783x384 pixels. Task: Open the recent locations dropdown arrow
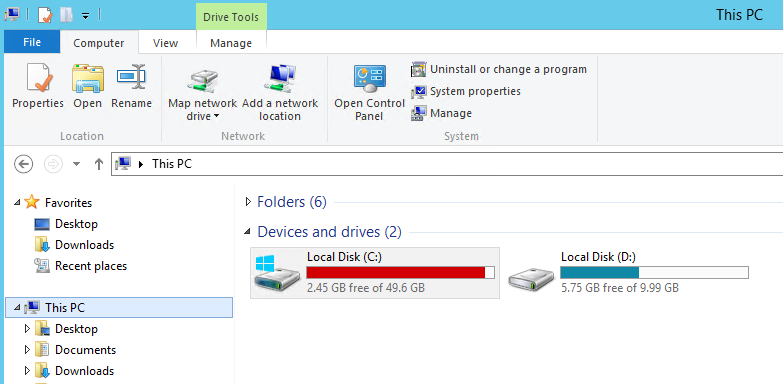point(76,164)
